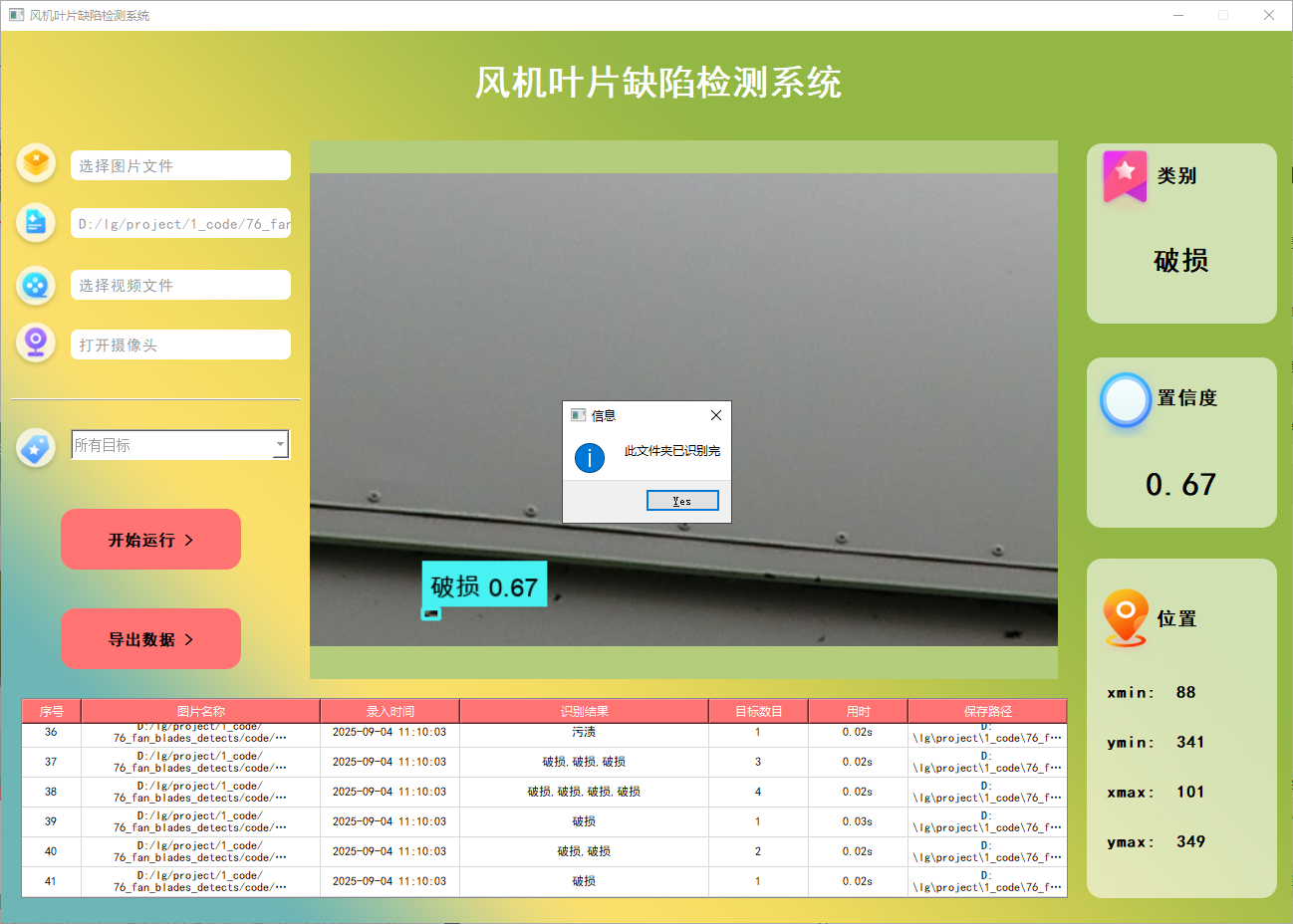Click 0.03s time cell in row 39
Image resolution: width=1293 pixels, height=924 pixels.
click(858, 821)
